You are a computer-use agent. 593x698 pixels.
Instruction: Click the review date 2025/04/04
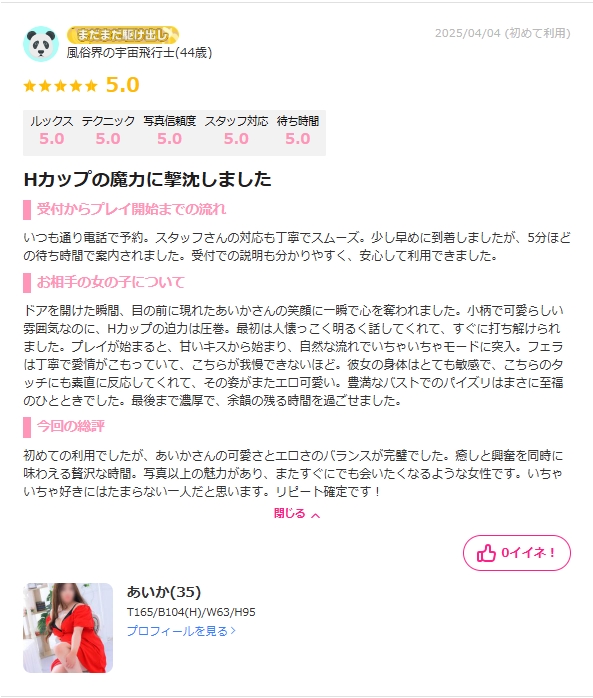(x=467, y=33)
